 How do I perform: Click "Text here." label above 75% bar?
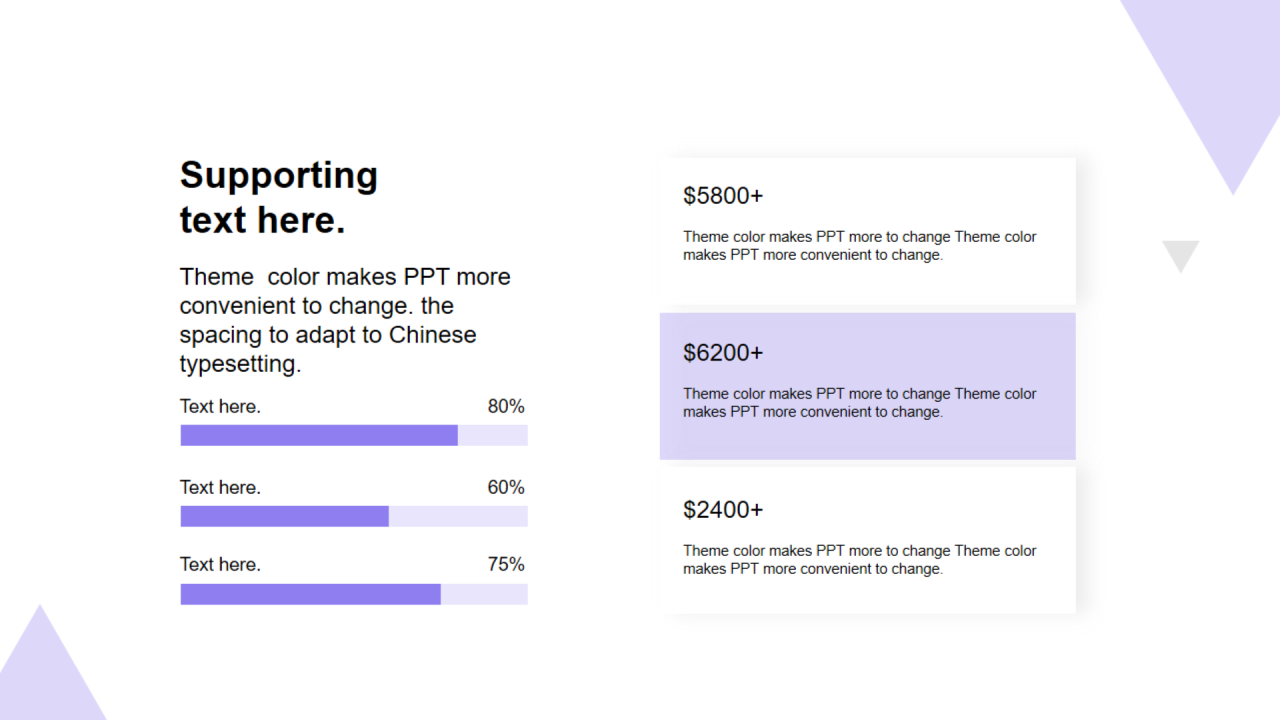pos(220,565)
